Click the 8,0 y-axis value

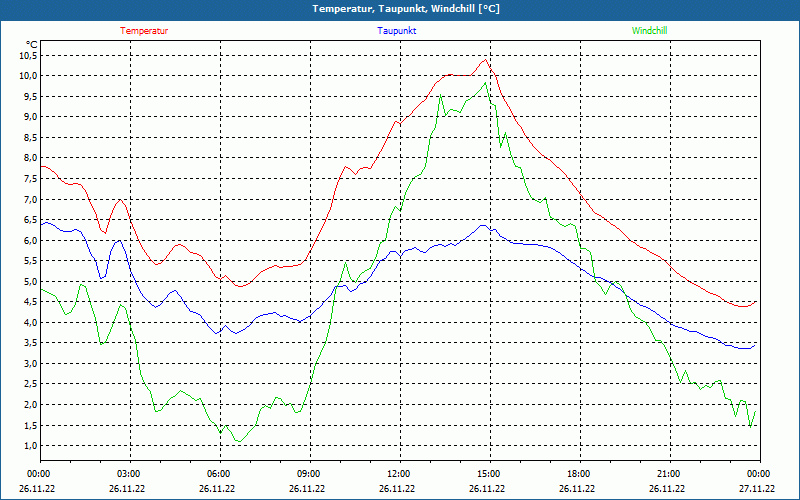pyautogui.click(x=31, y=158)
